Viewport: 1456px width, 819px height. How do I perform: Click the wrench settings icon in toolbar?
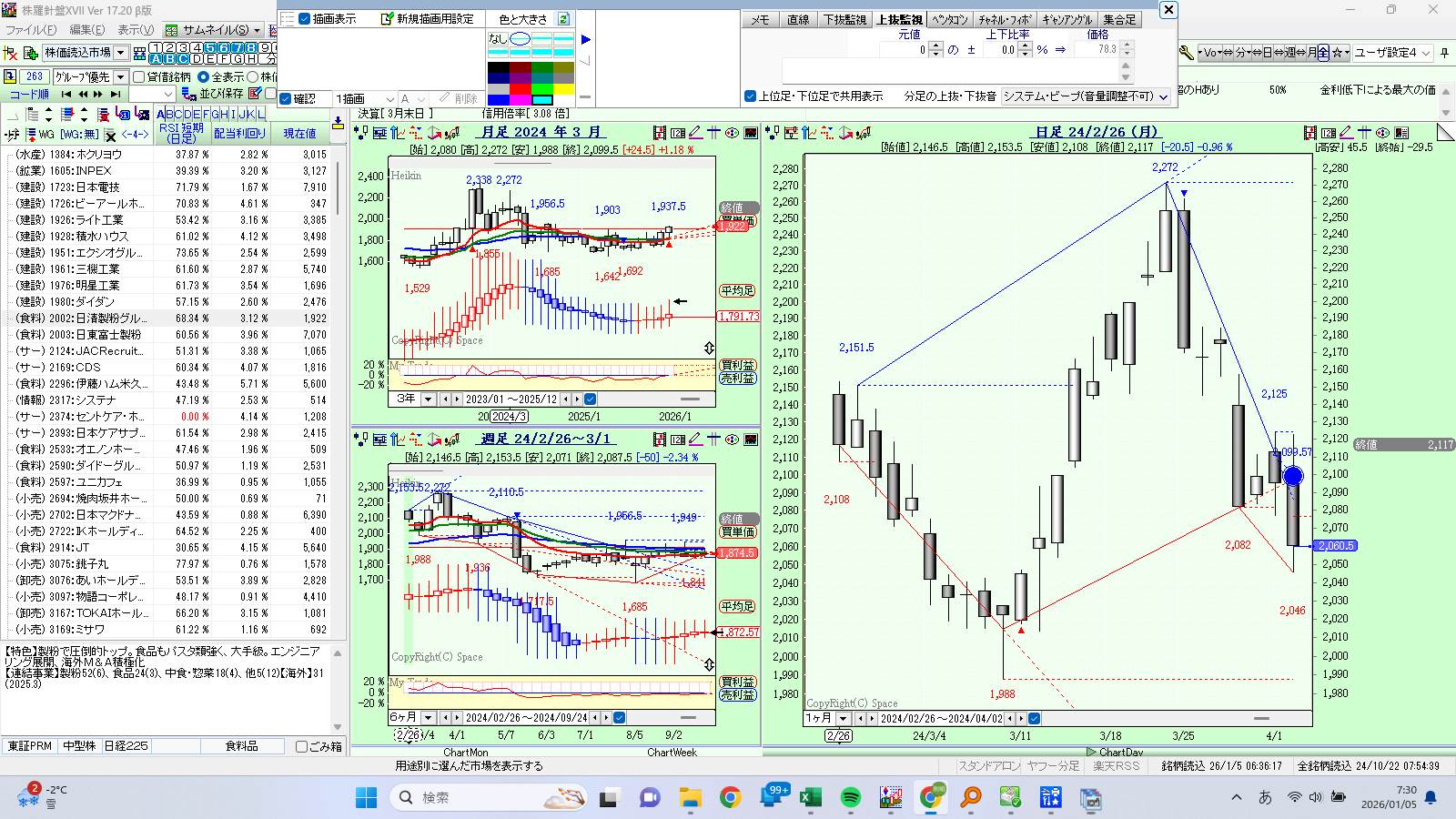(1186, 53)
